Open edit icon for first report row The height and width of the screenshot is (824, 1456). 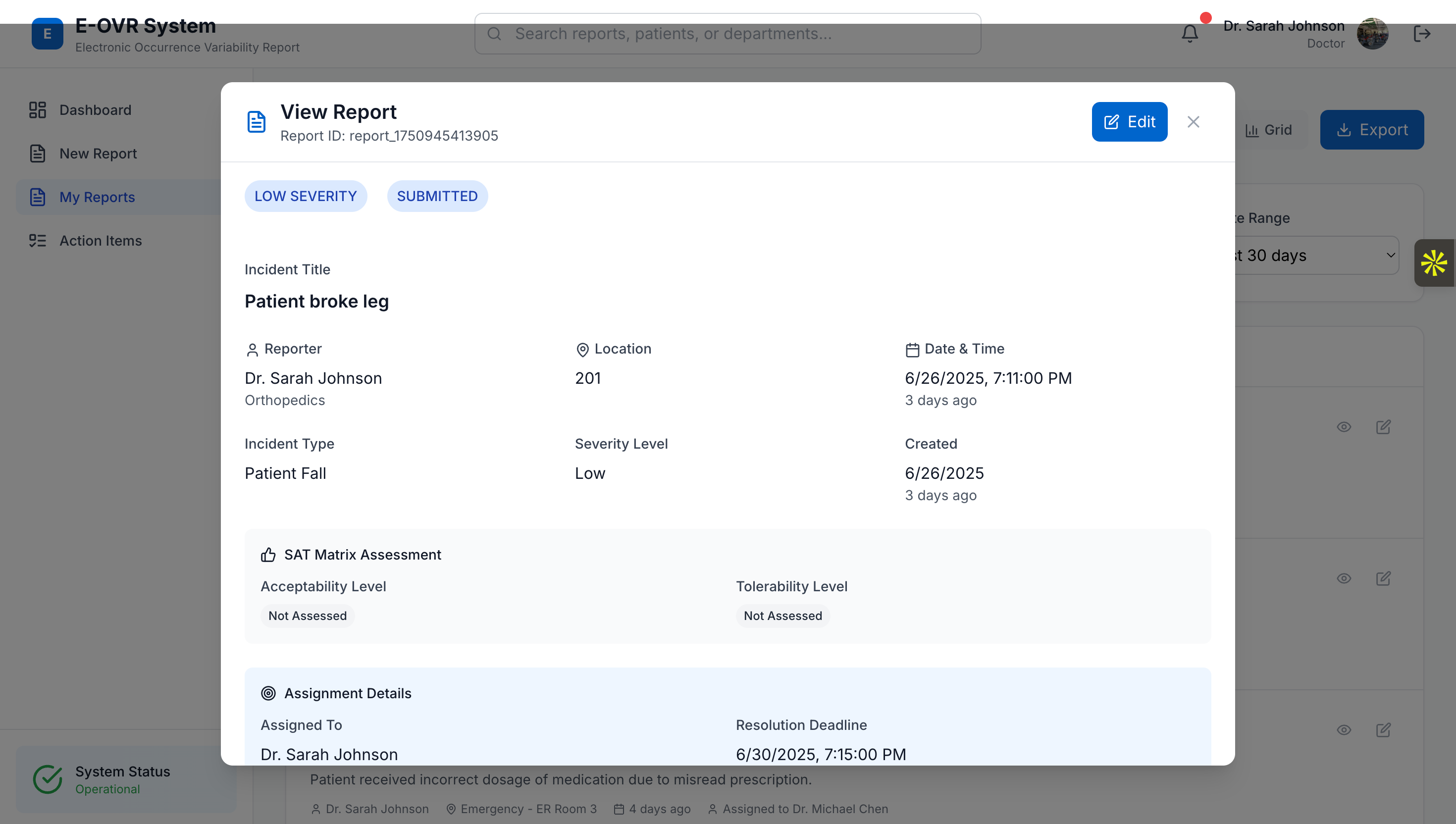point(1383,427)
